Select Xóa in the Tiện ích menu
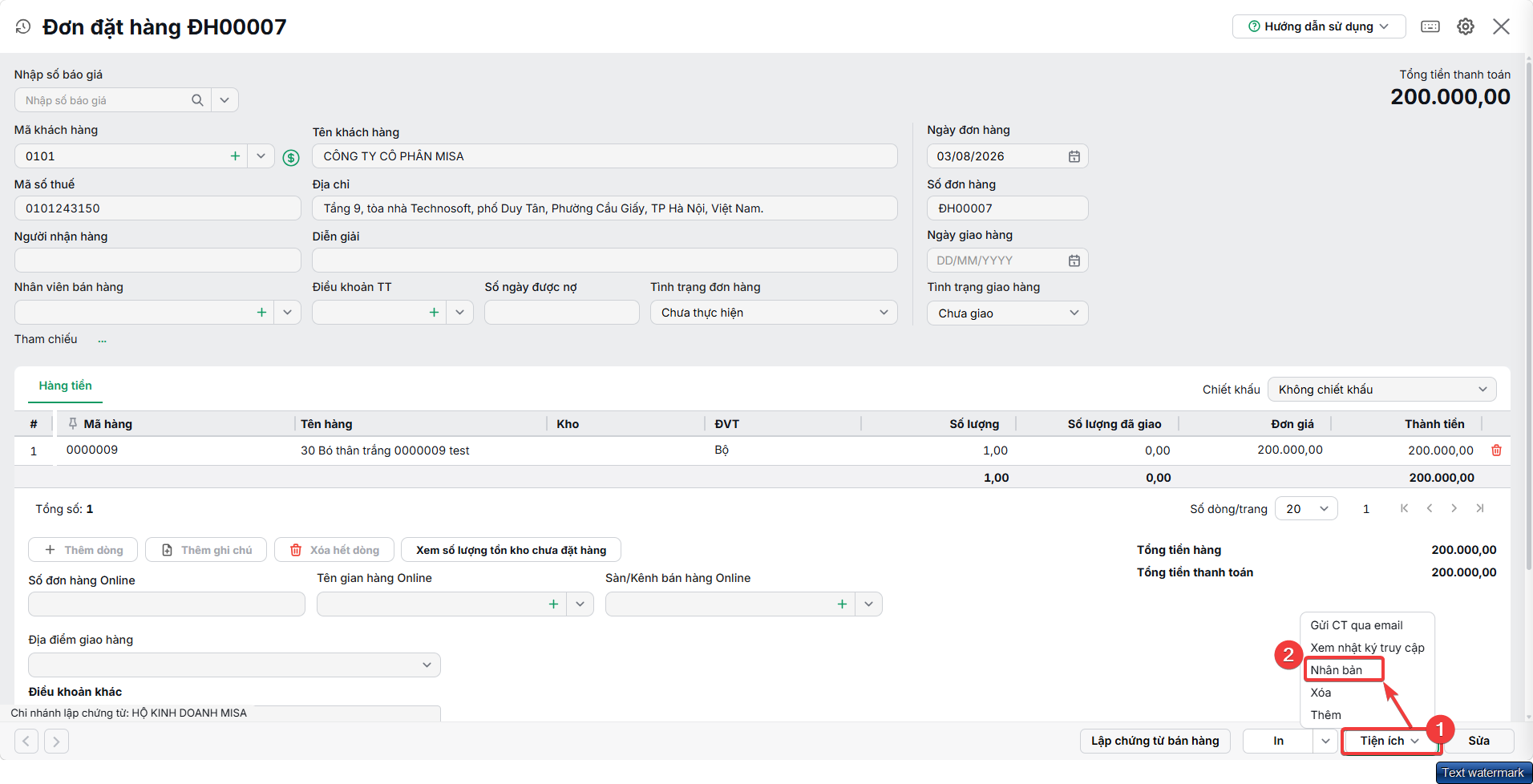 pyautogui.click(x=1367, y=693)
